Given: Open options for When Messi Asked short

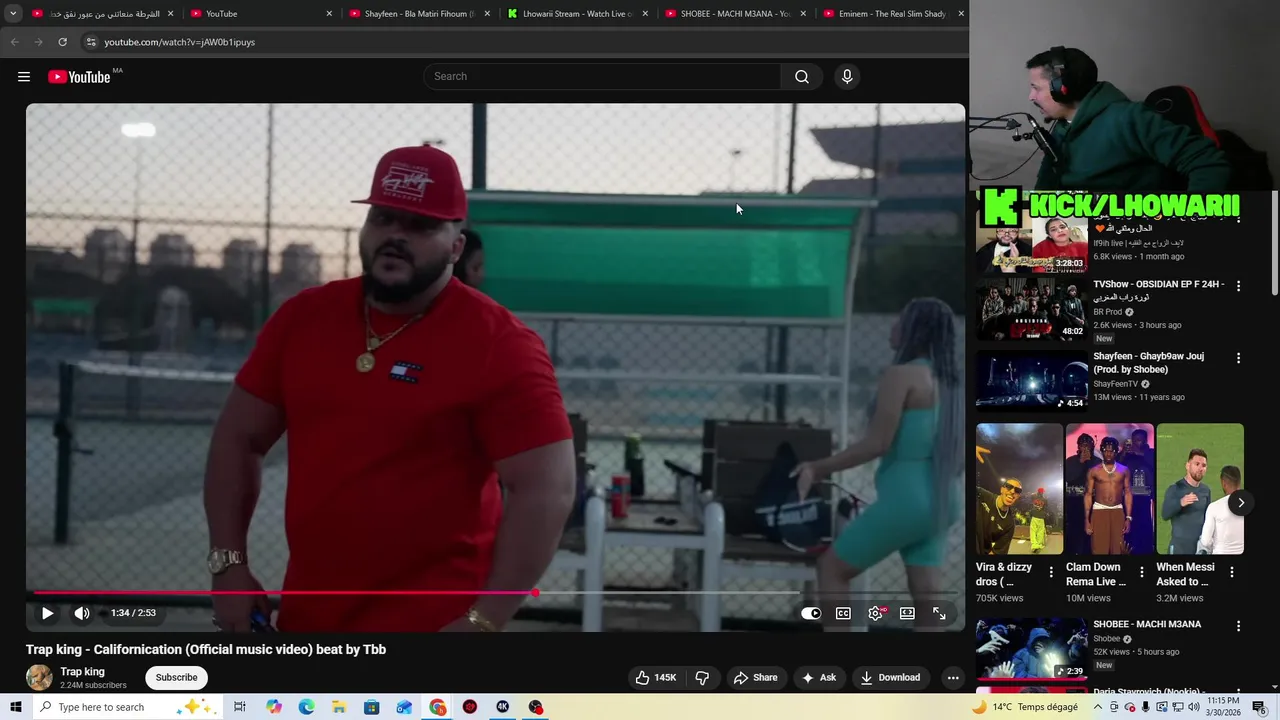Looking at the screenshot, I should click(1232, 572).
